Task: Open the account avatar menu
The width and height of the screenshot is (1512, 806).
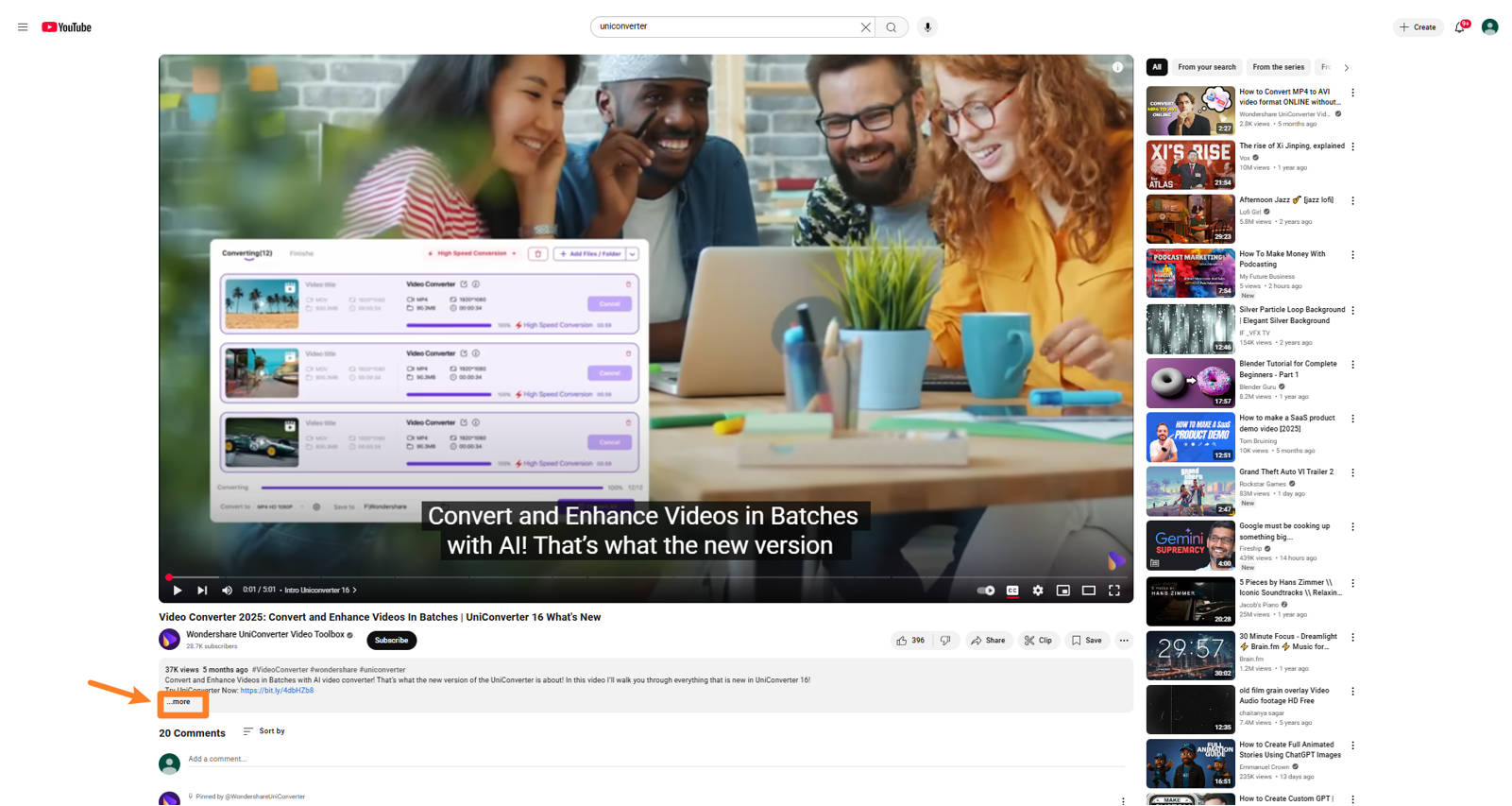Action: pos(1490,27)
